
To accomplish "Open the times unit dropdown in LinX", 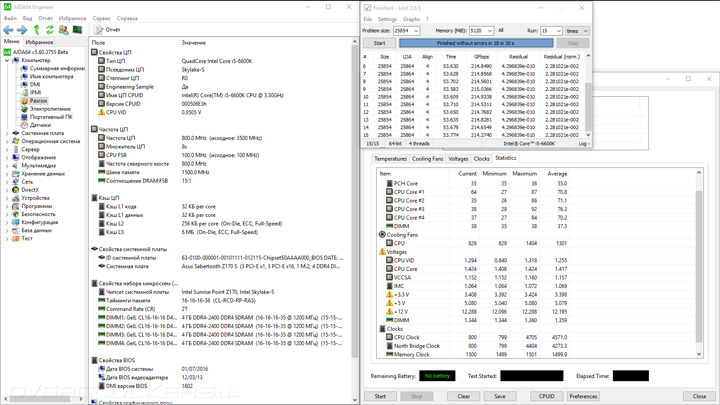I will tap(577, 31).
